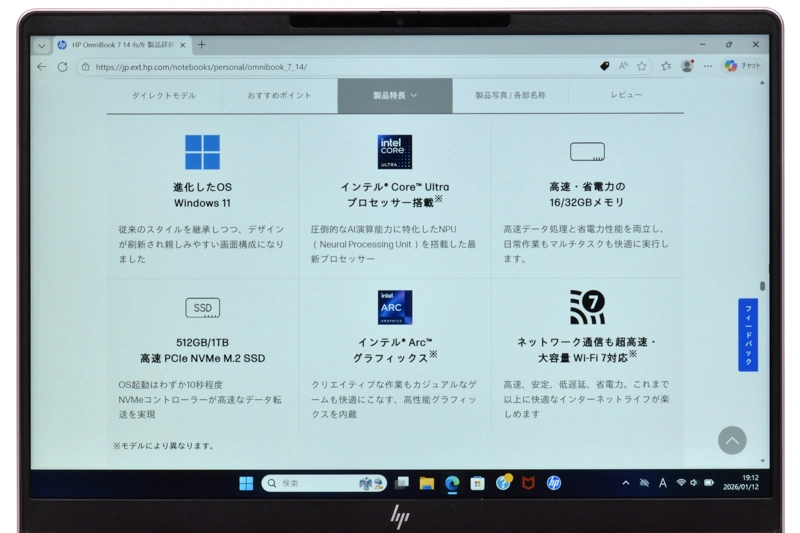Show hidden system tray icons
The width and height of the screenshot is (800, 533).
coord(626,483)
